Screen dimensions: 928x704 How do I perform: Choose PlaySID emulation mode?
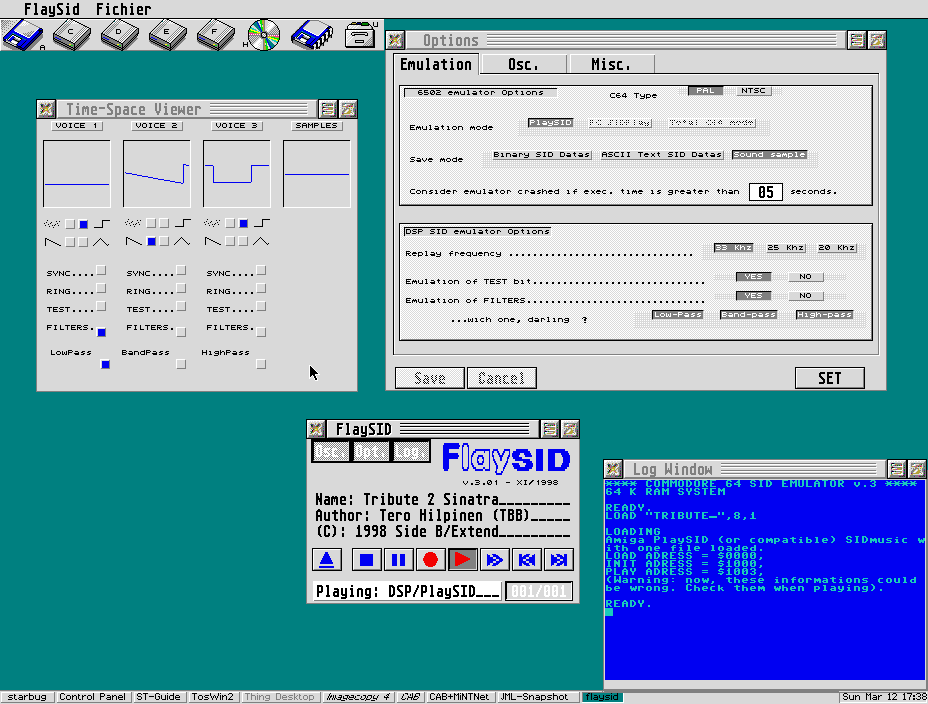pyautogui.click(x=550, y=122)
